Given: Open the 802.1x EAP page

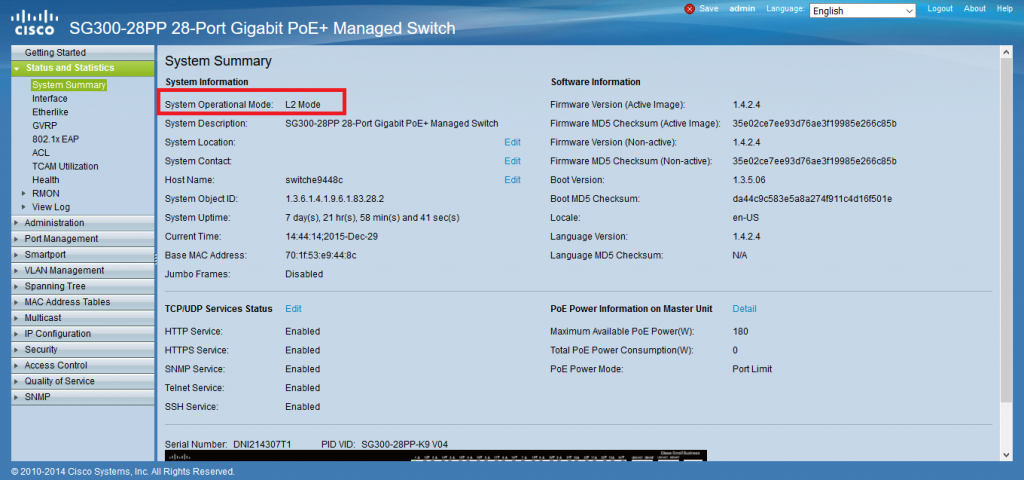Looking at the screenshot, I should tap(56, 139).
